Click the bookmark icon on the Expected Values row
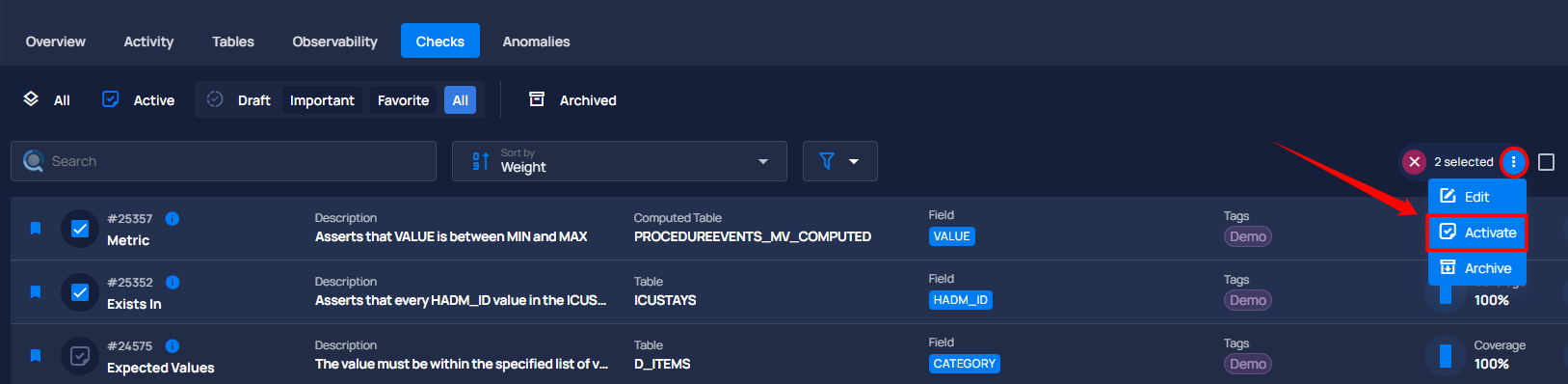Image resolution: width=1568 pixels, height=384 pixels. [36, 356]
